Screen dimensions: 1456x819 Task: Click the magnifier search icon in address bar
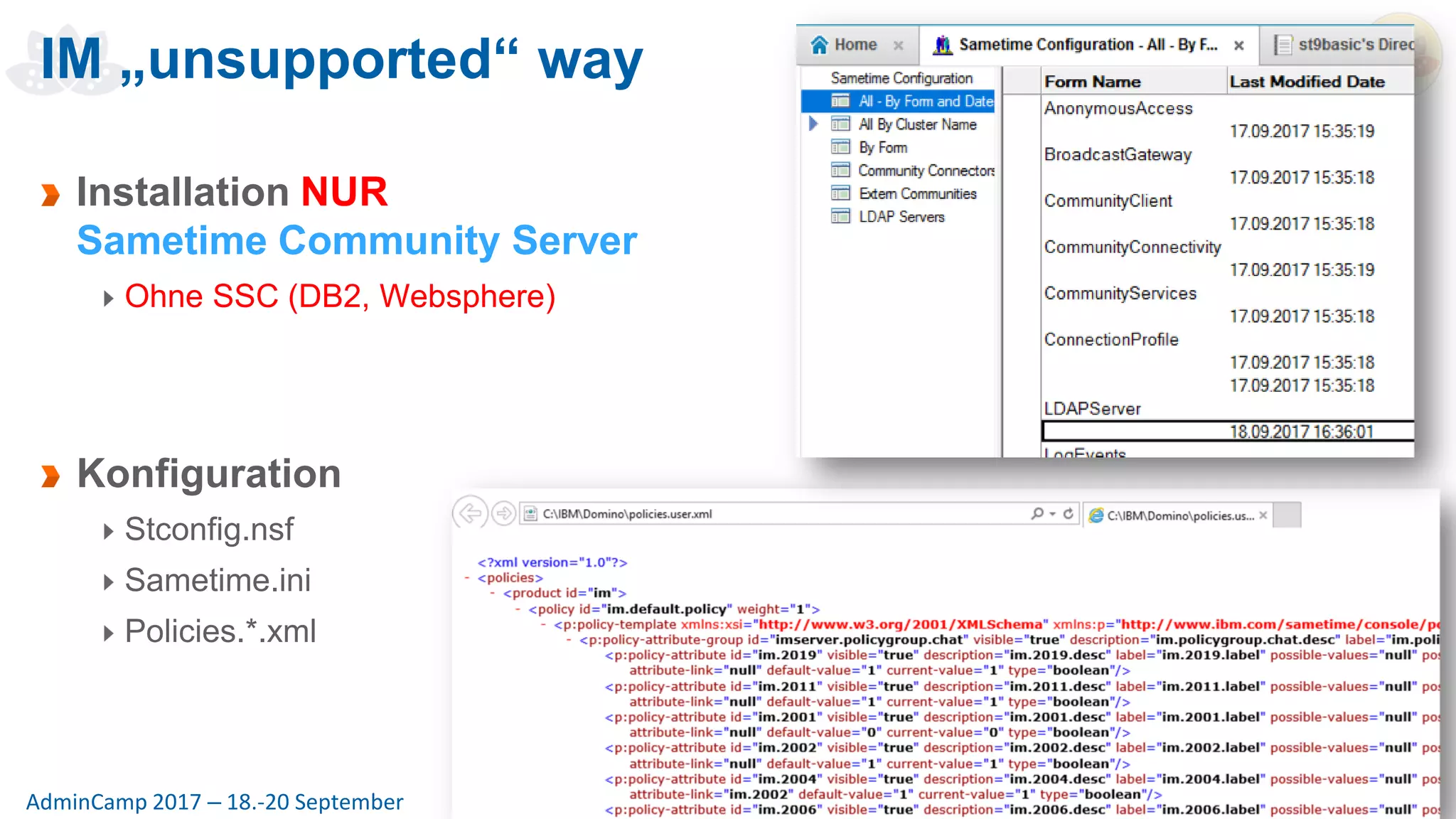pyautogui.click(x=1037, y=513)
